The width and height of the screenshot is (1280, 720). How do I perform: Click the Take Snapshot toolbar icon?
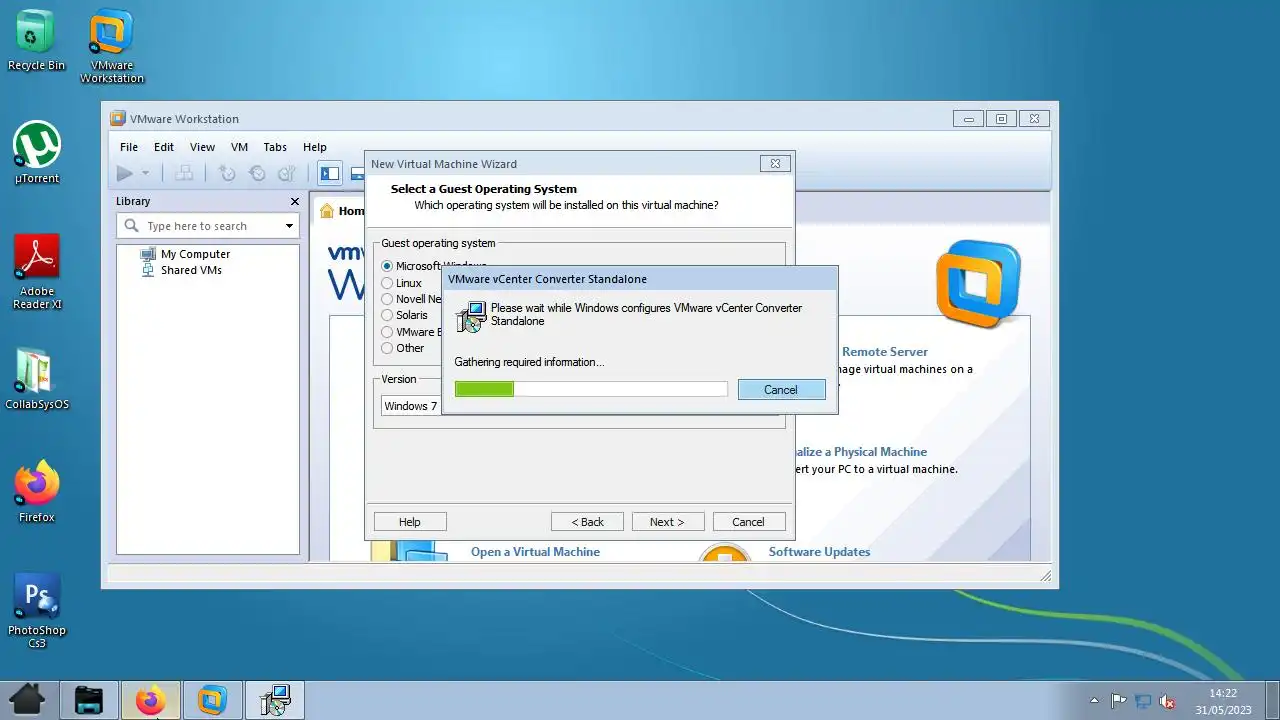pos(227,173)
